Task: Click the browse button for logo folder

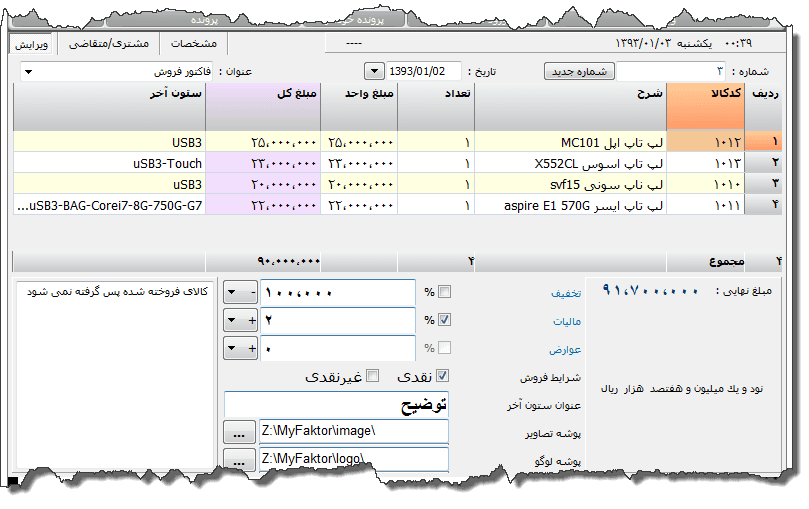Action: point(237,459)
